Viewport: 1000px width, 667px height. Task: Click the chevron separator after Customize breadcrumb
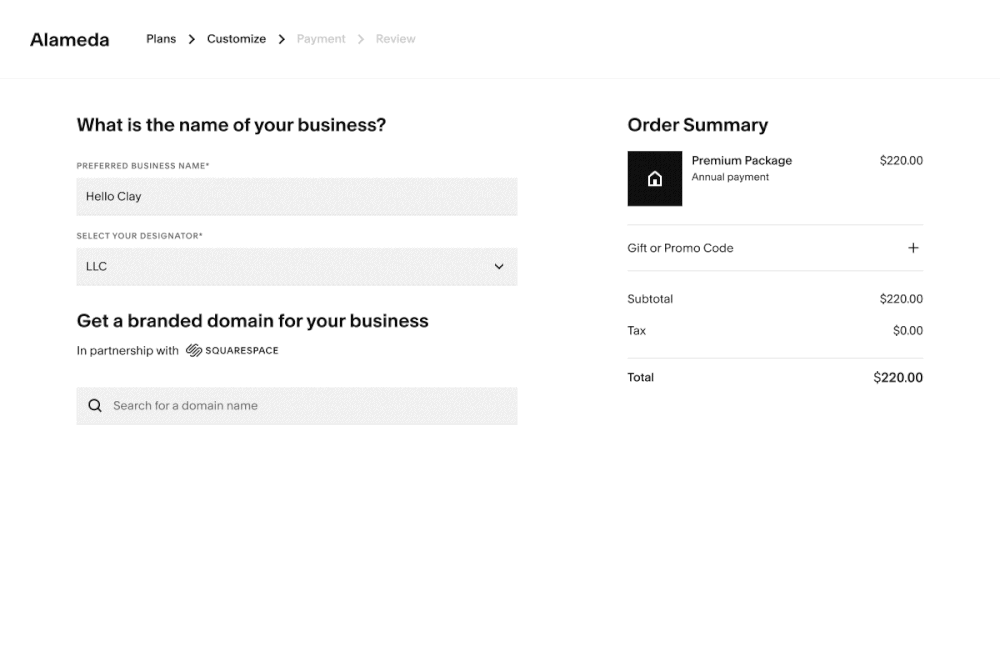(282, 38)
